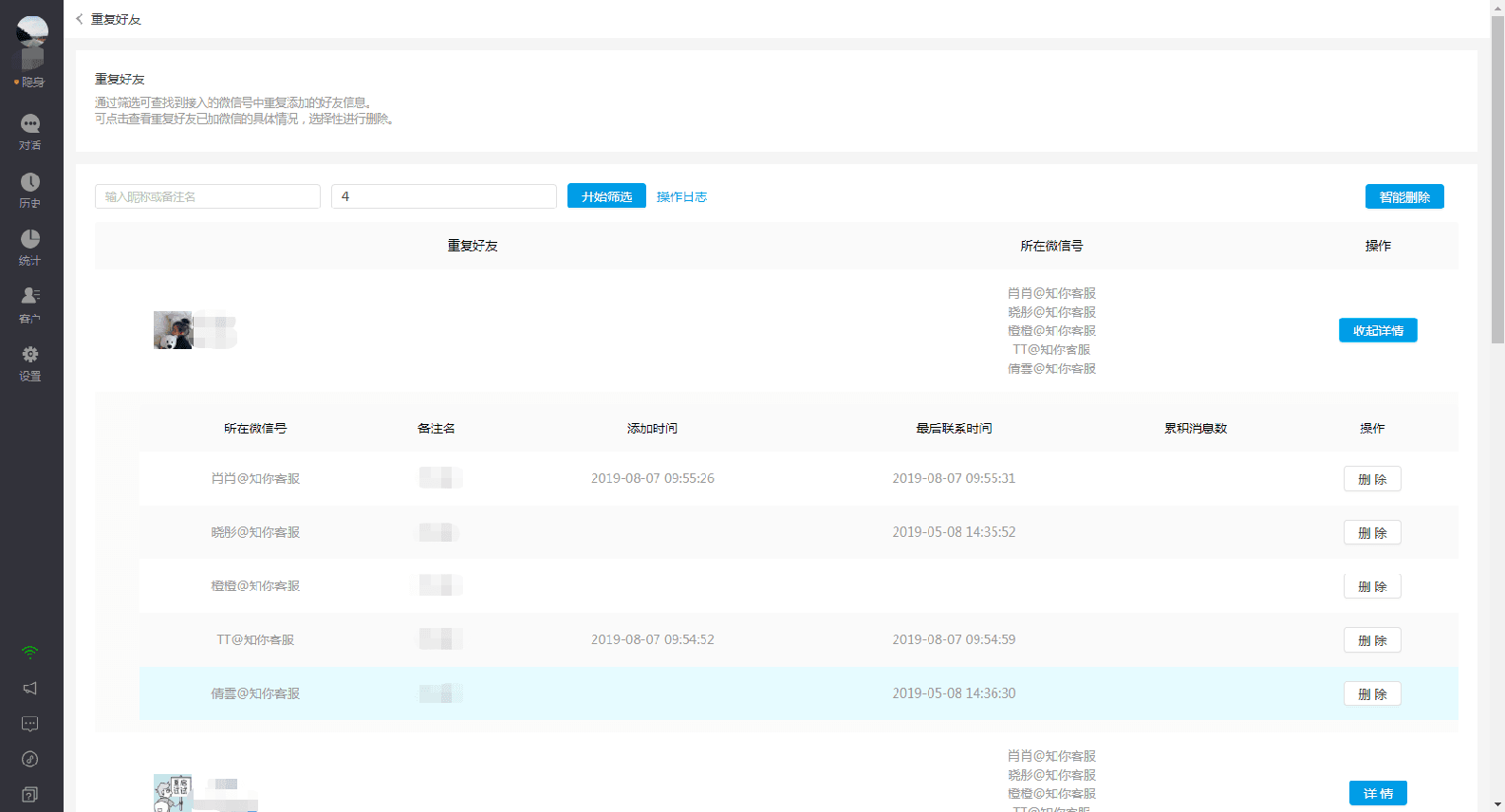Click the 智能删除 button

[x=1404, y=196]
